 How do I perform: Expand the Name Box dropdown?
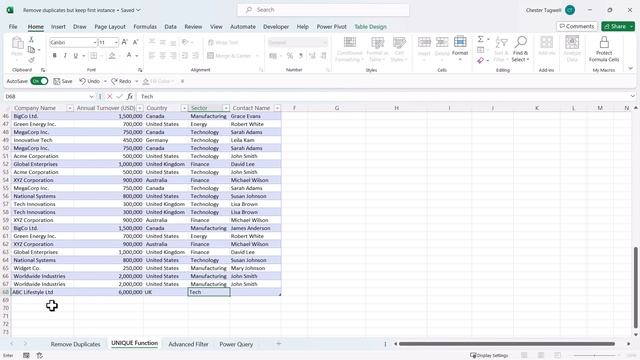pos(91,97)
